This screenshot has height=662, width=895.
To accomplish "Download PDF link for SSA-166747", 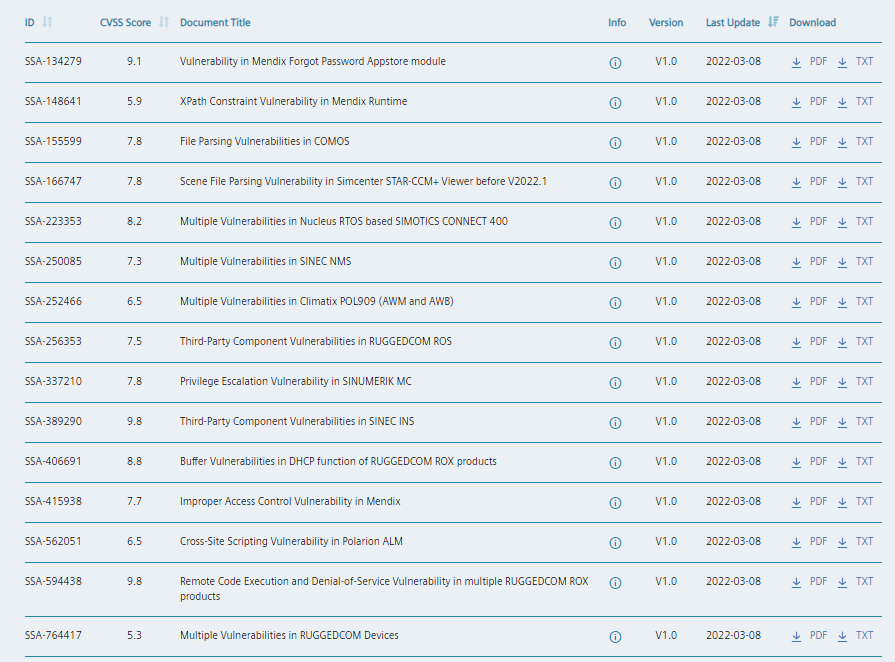I will point(819,181).
